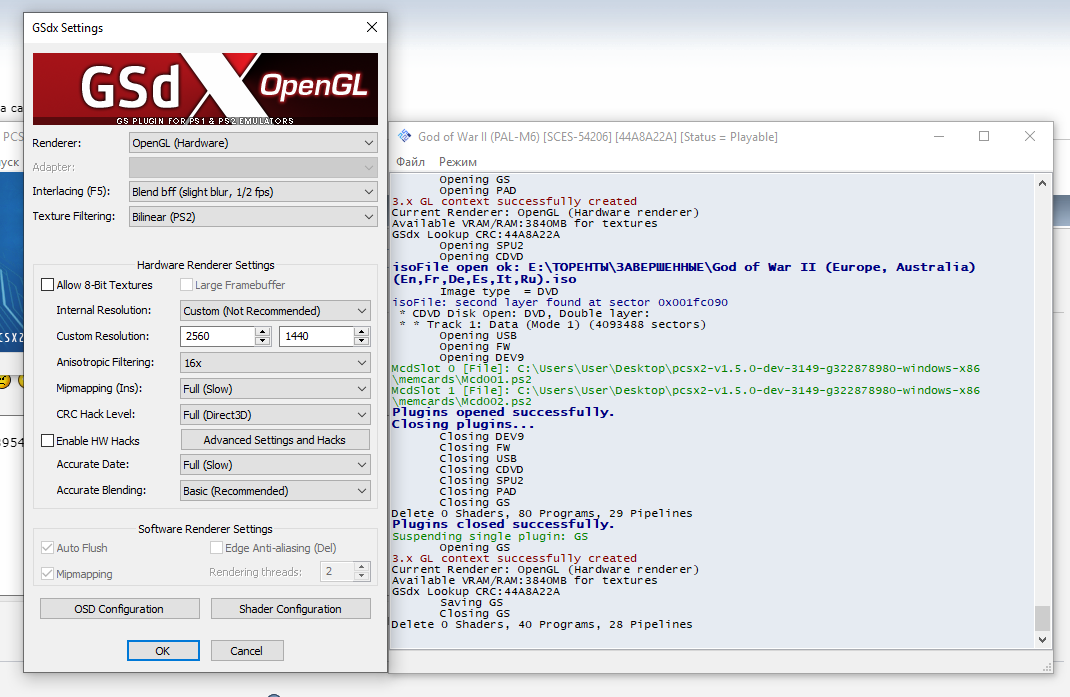
Task: Maximize the God of War II console window
Action: coord(984,137)
